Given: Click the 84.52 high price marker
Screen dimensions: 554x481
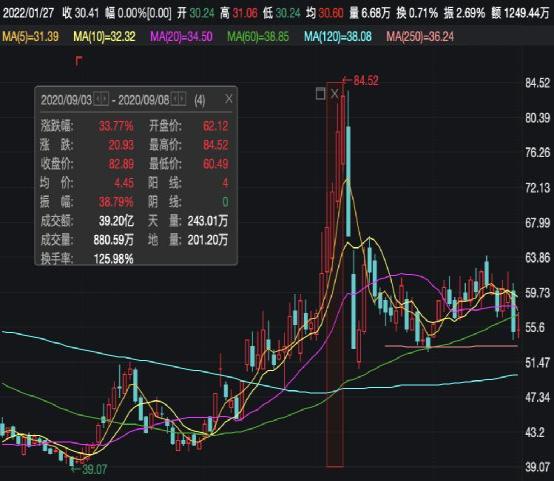Looking at the screenshot, I should (361, 81).
